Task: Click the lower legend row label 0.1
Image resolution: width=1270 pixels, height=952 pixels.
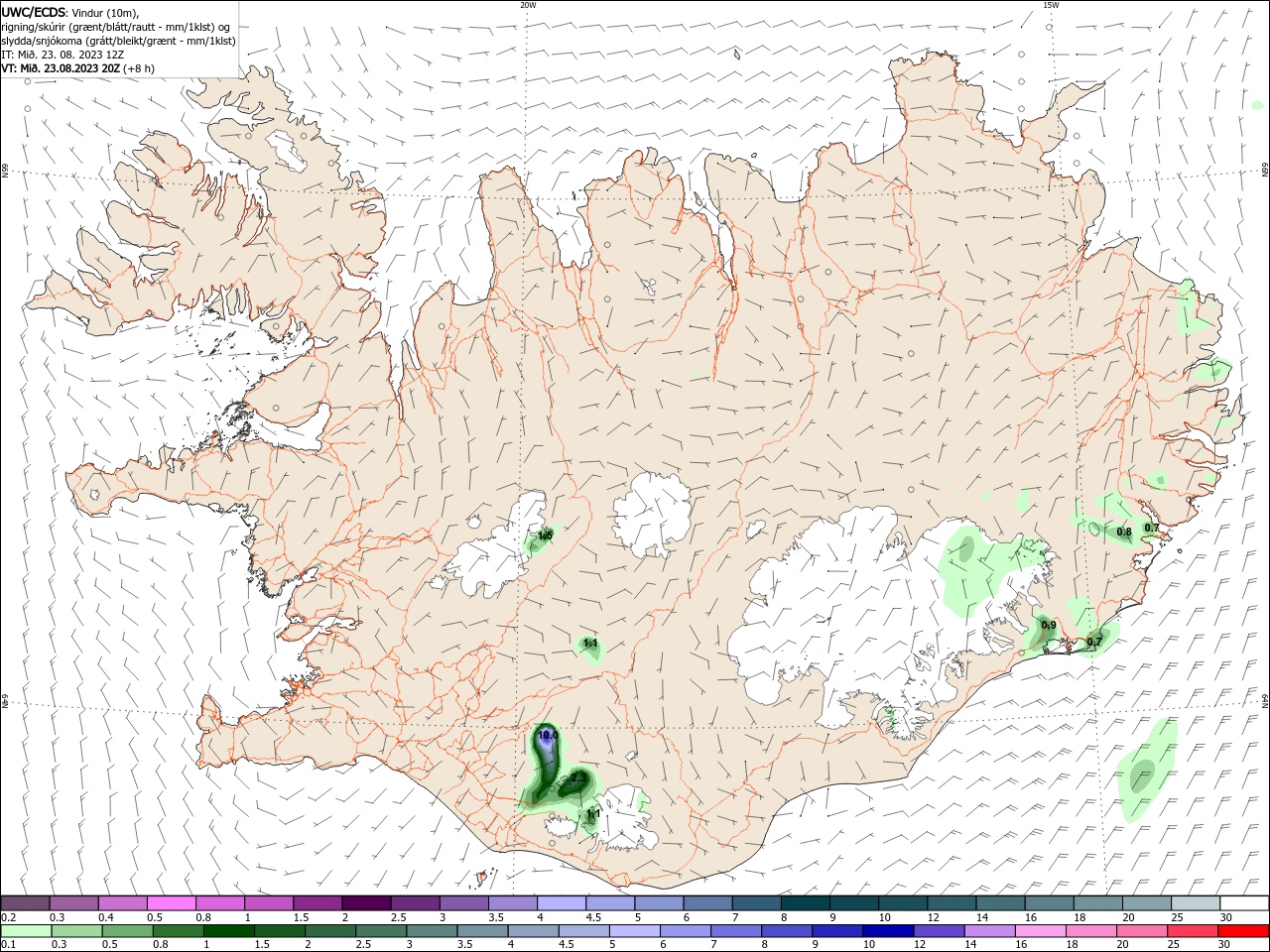Action: (x=9, y=945)
